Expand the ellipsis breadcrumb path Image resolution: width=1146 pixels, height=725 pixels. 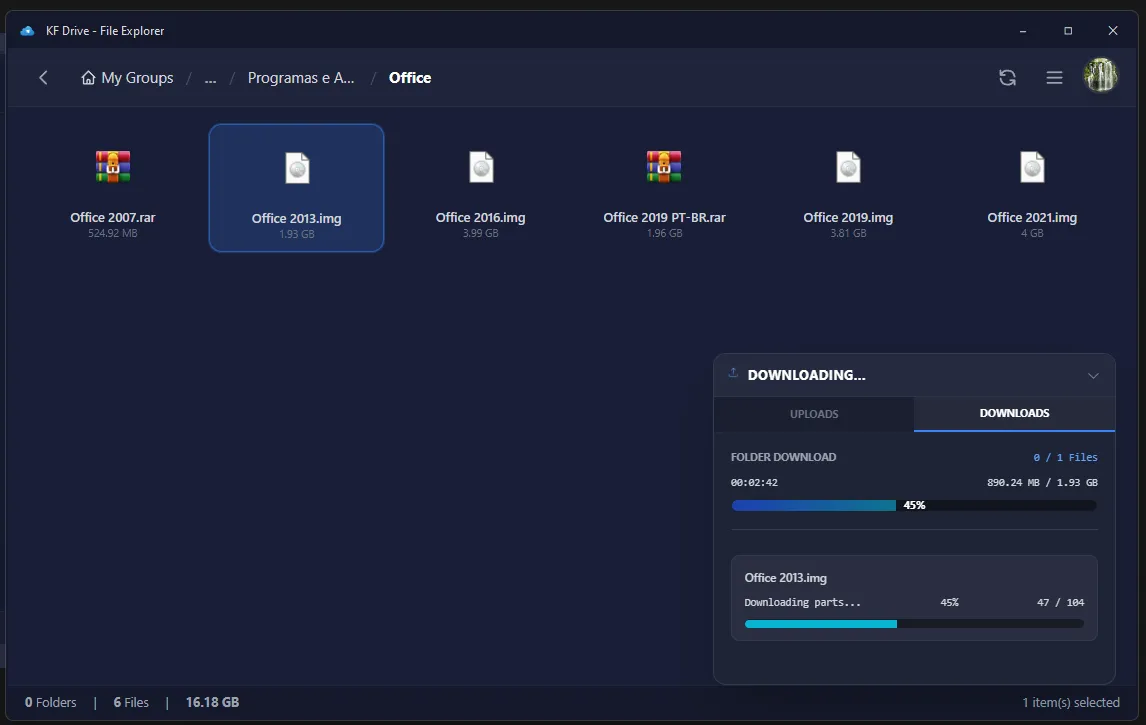tap(210, 78)
